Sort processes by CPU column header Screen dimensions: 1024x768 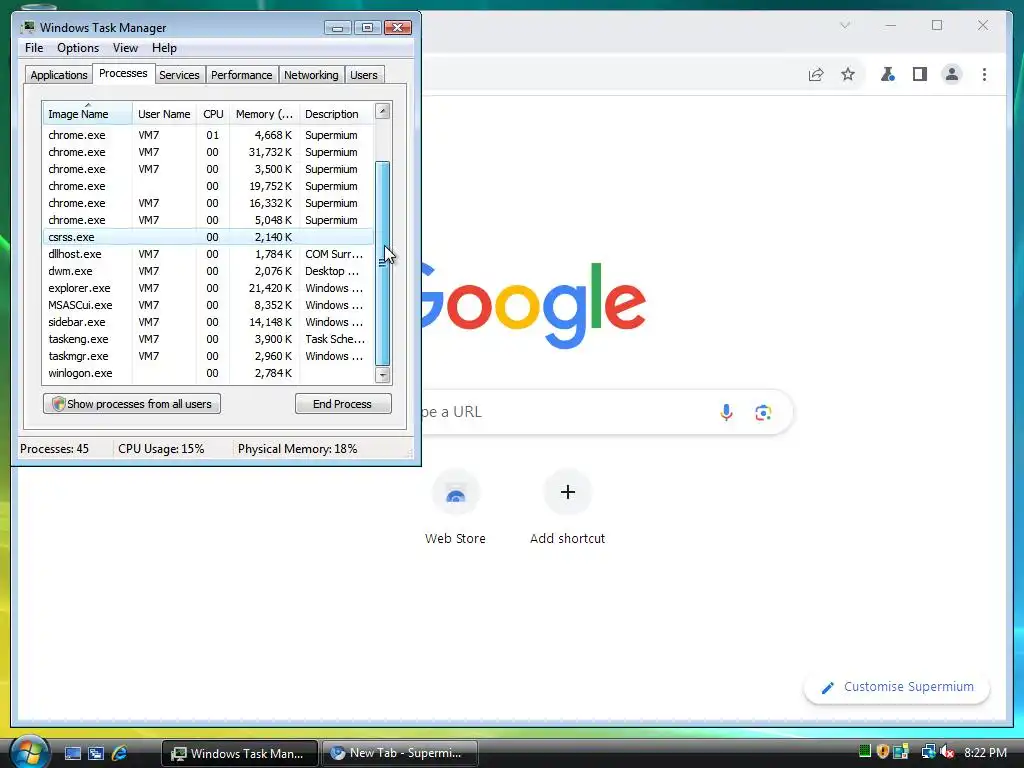213,114
